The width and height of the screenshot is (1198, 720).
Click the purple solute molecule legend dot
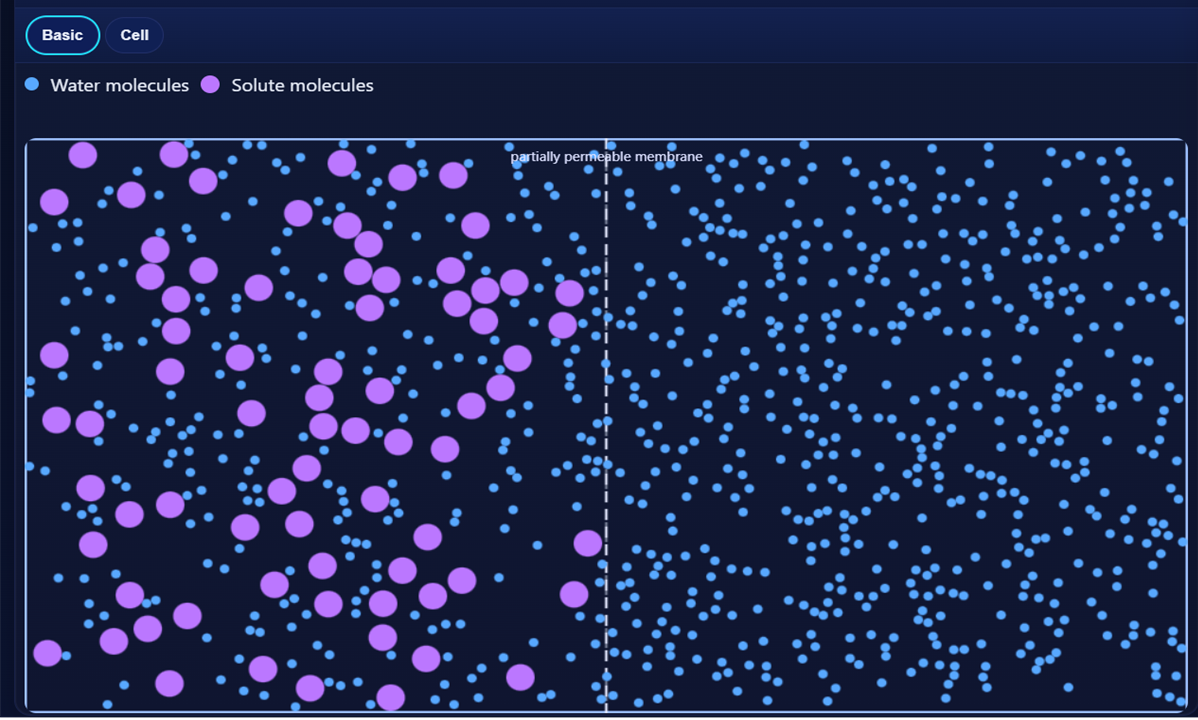(210, 85)
